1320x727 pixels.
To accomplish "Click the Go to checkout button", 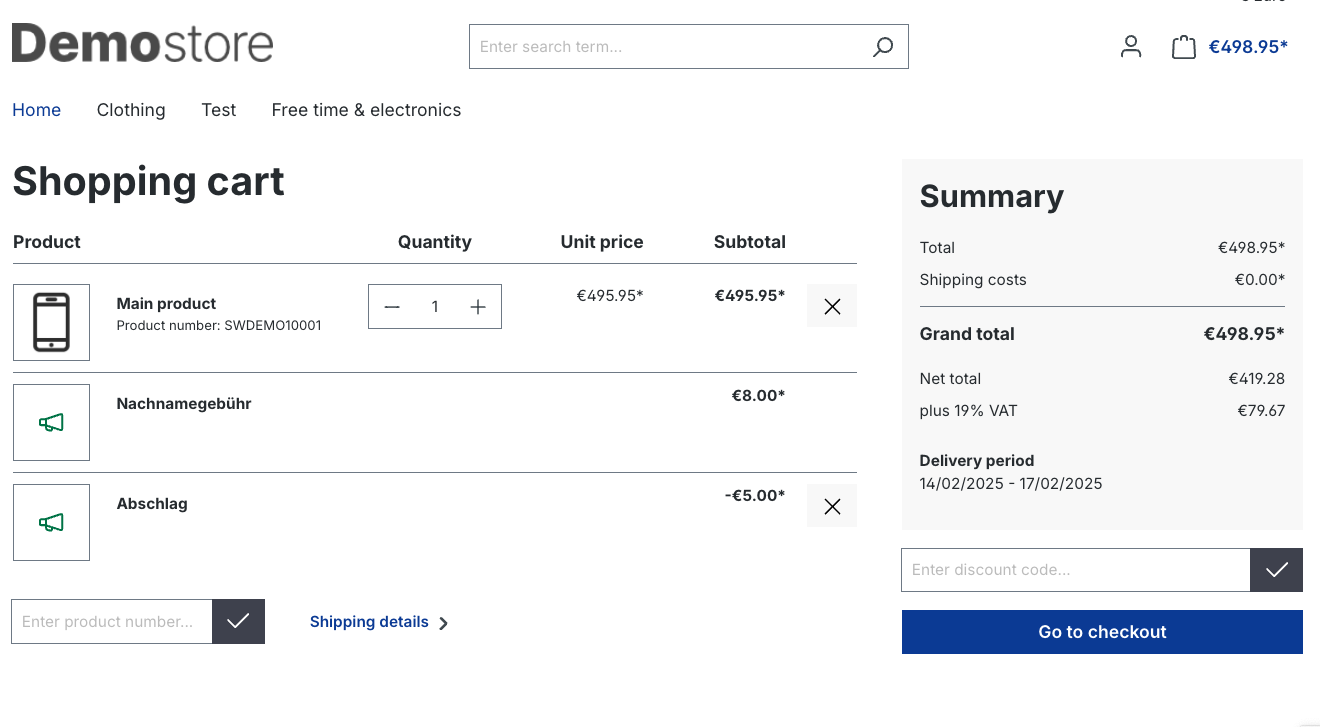I will coord(1102,632).
